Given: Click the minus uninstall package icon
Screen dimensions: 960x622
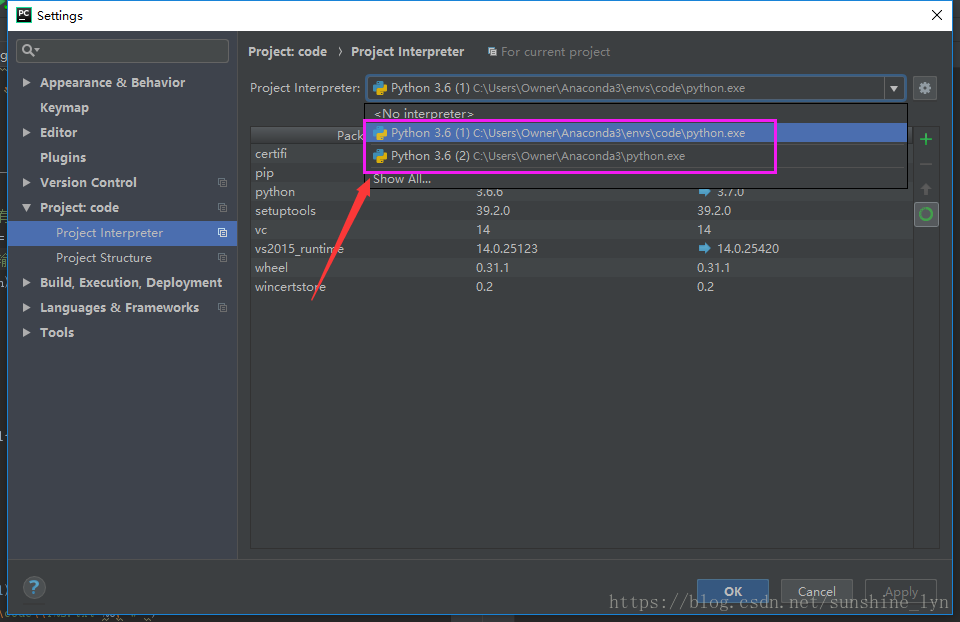Looking at the screenshot, I should point(926,164).
